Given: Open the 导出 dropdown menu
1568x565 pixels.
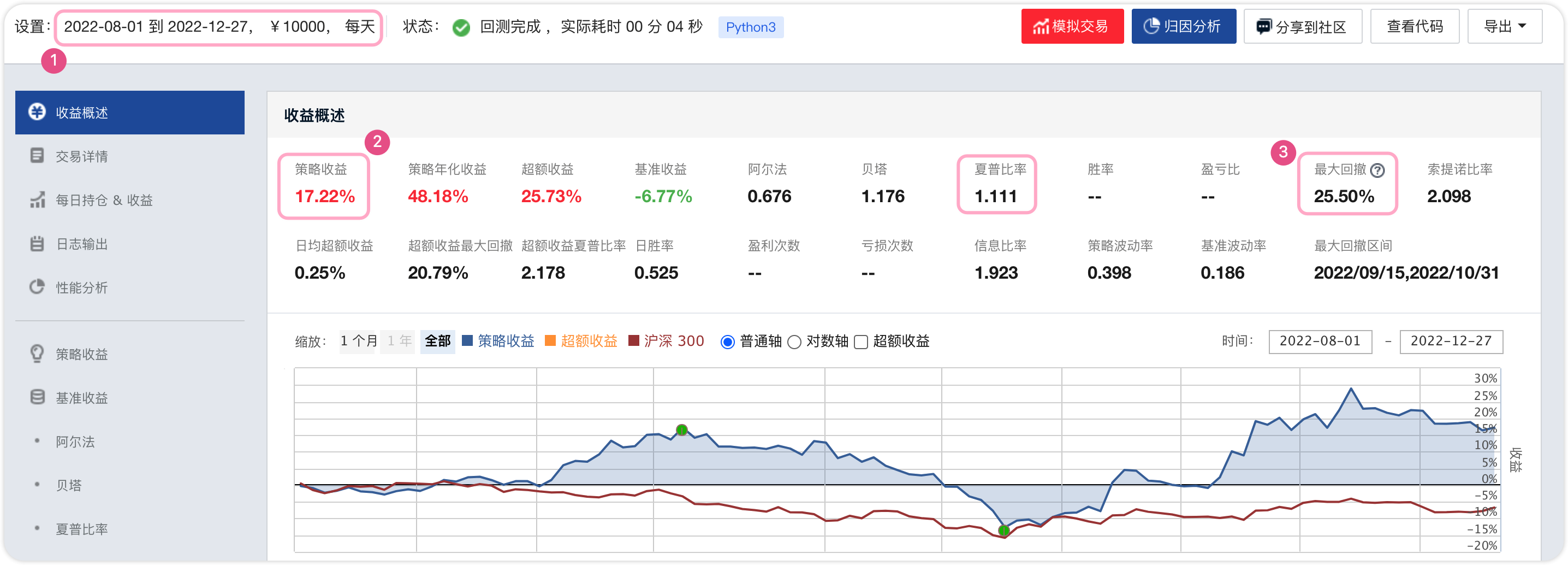Looking at the screenshot, I should 1504,27.
